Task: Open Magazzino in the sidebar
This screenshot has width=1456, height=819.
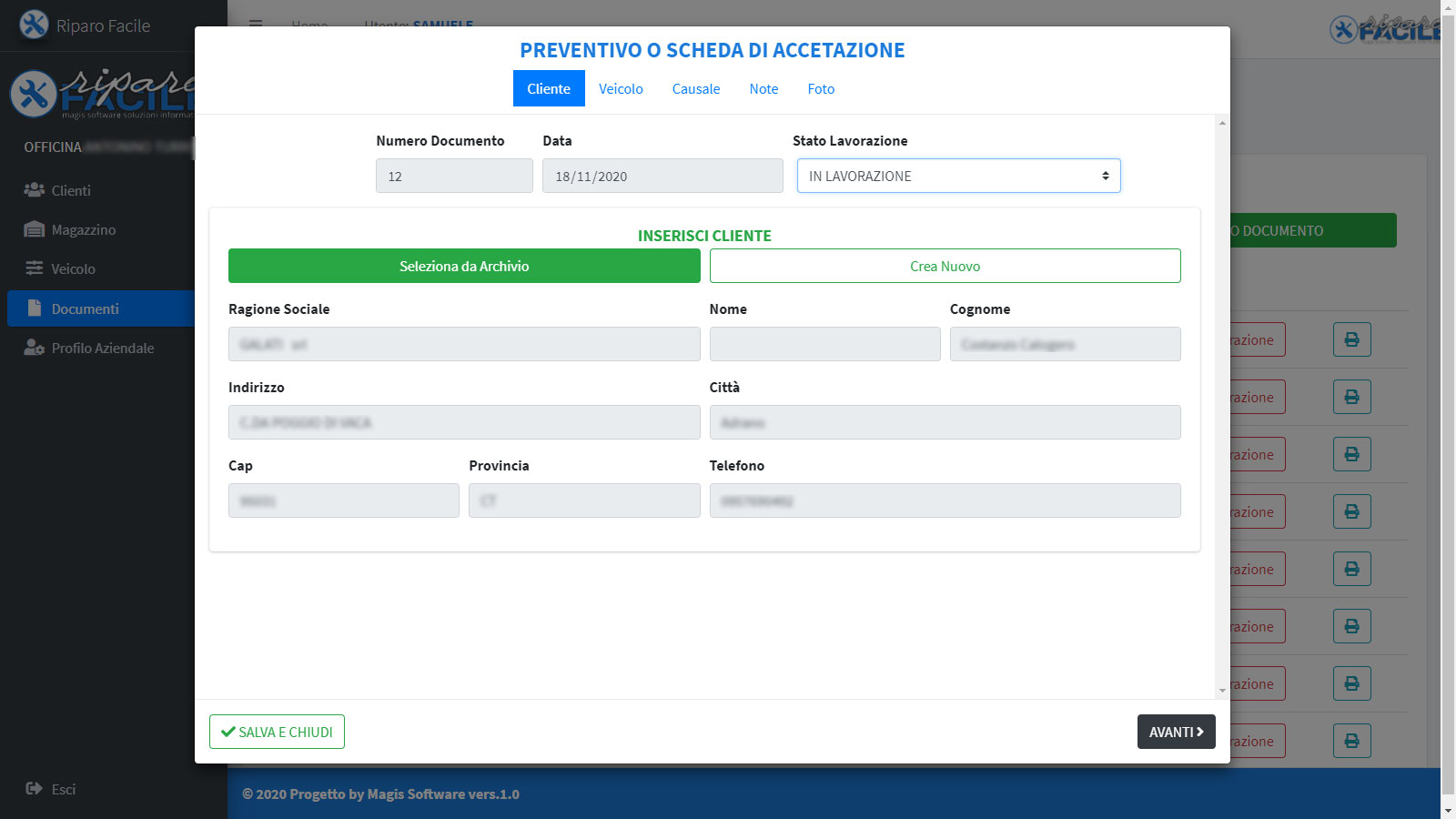Action: click(x=100, y=229)
